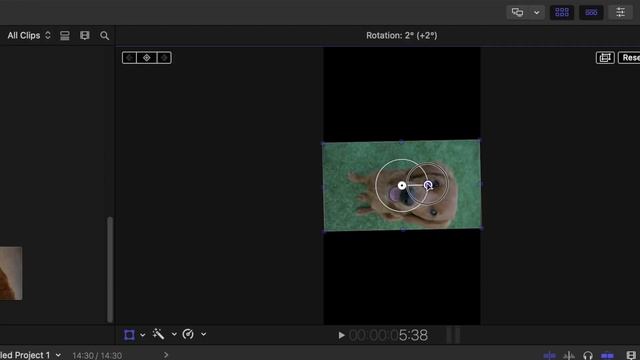The image size is (640, 360).
Task: Toggle the browser grid view button
Action: pyautogui.click(x=562, y=13)
